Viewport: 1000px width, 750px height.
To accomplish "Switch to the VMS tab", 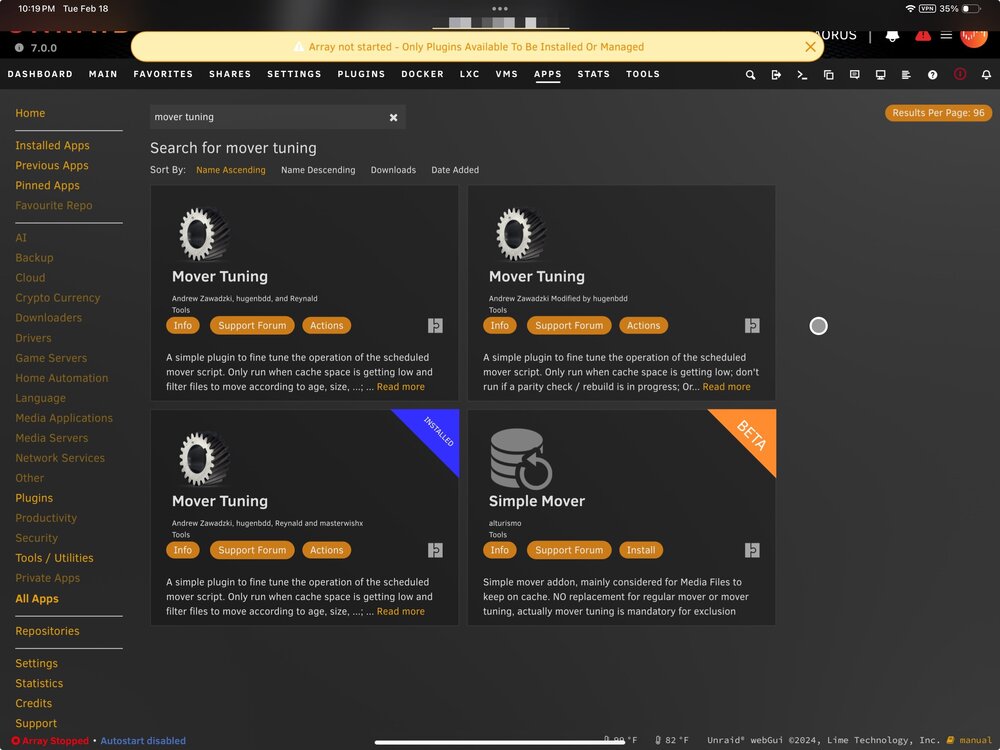I will tap(506, 74).
